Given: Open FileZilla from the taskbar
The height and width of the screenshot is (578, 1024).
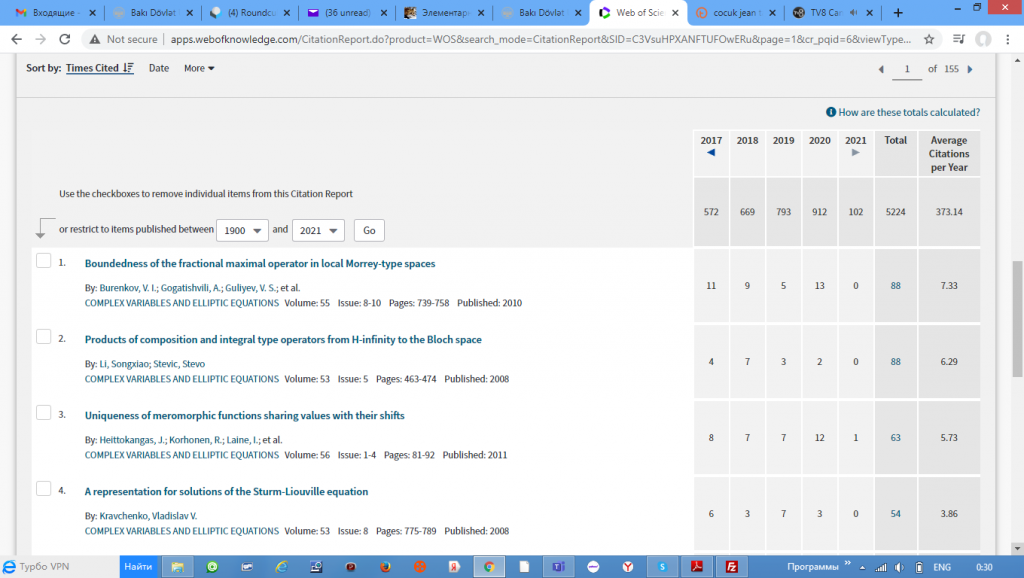Looking at the screenshot, I should click(732, 567).
